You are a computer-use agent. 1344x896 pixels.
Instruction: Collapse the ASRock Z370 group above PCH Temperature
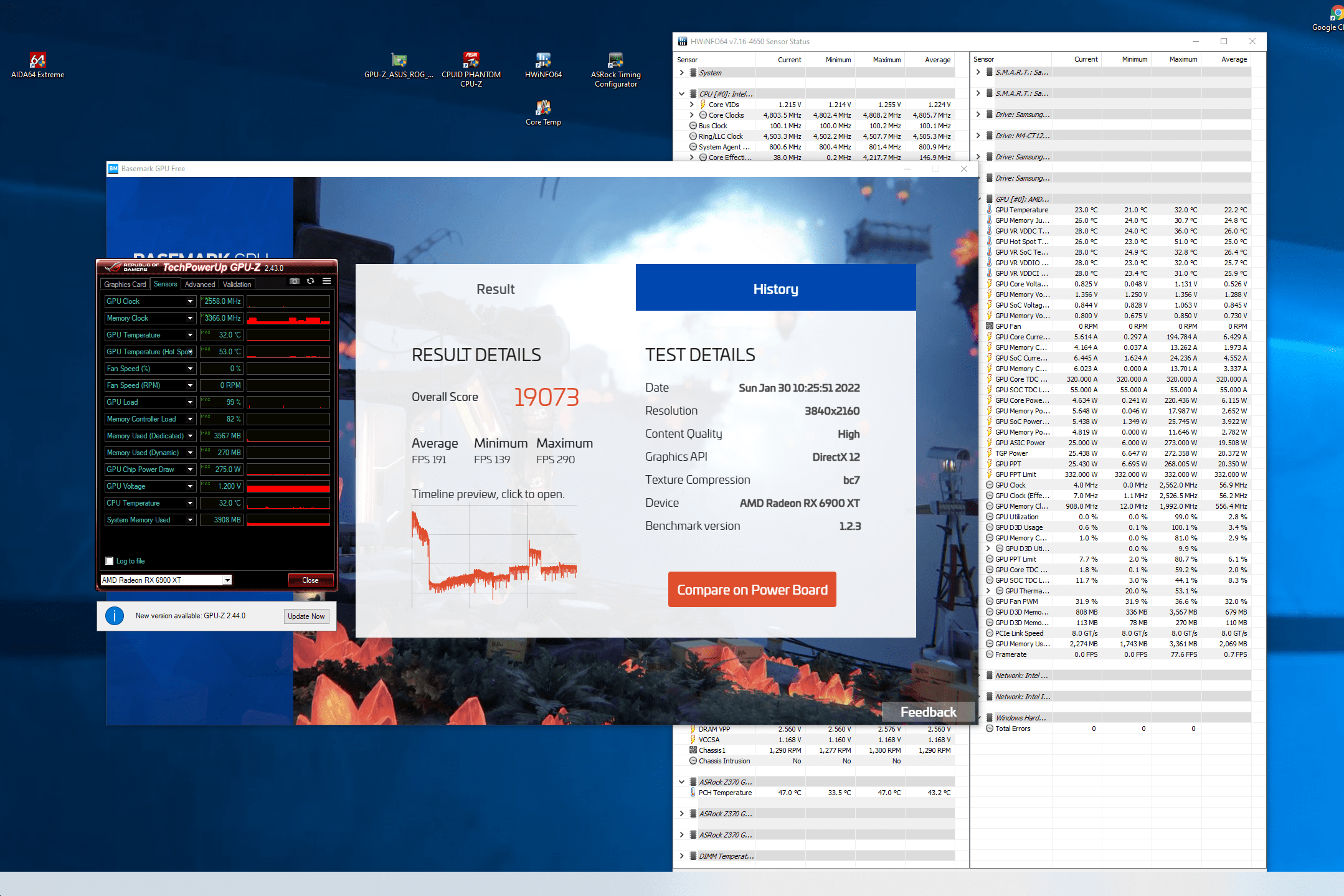[x=682, y=782]
